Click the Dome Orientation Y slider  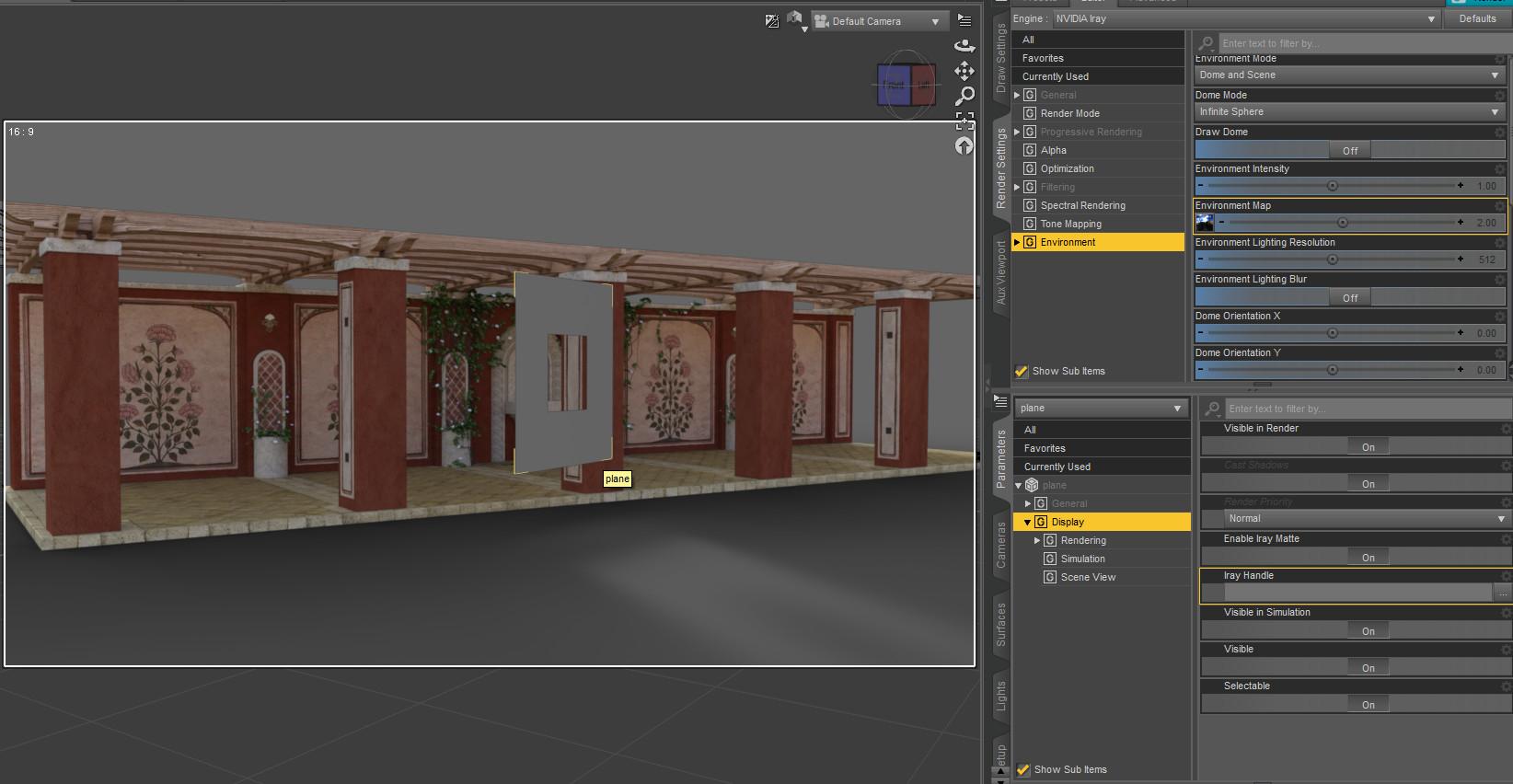(1332, 370)
